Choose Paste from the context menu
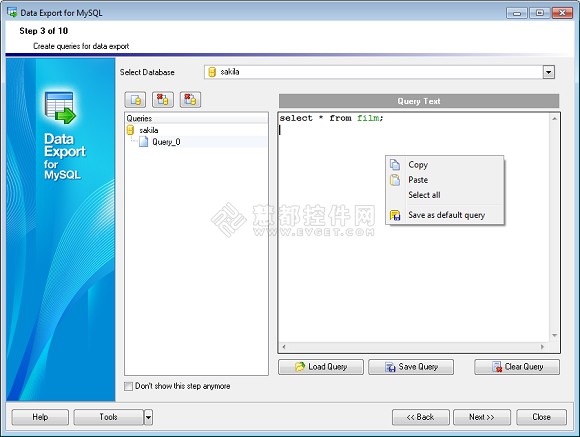The image size is (580, 437). [x=445, y=180]
